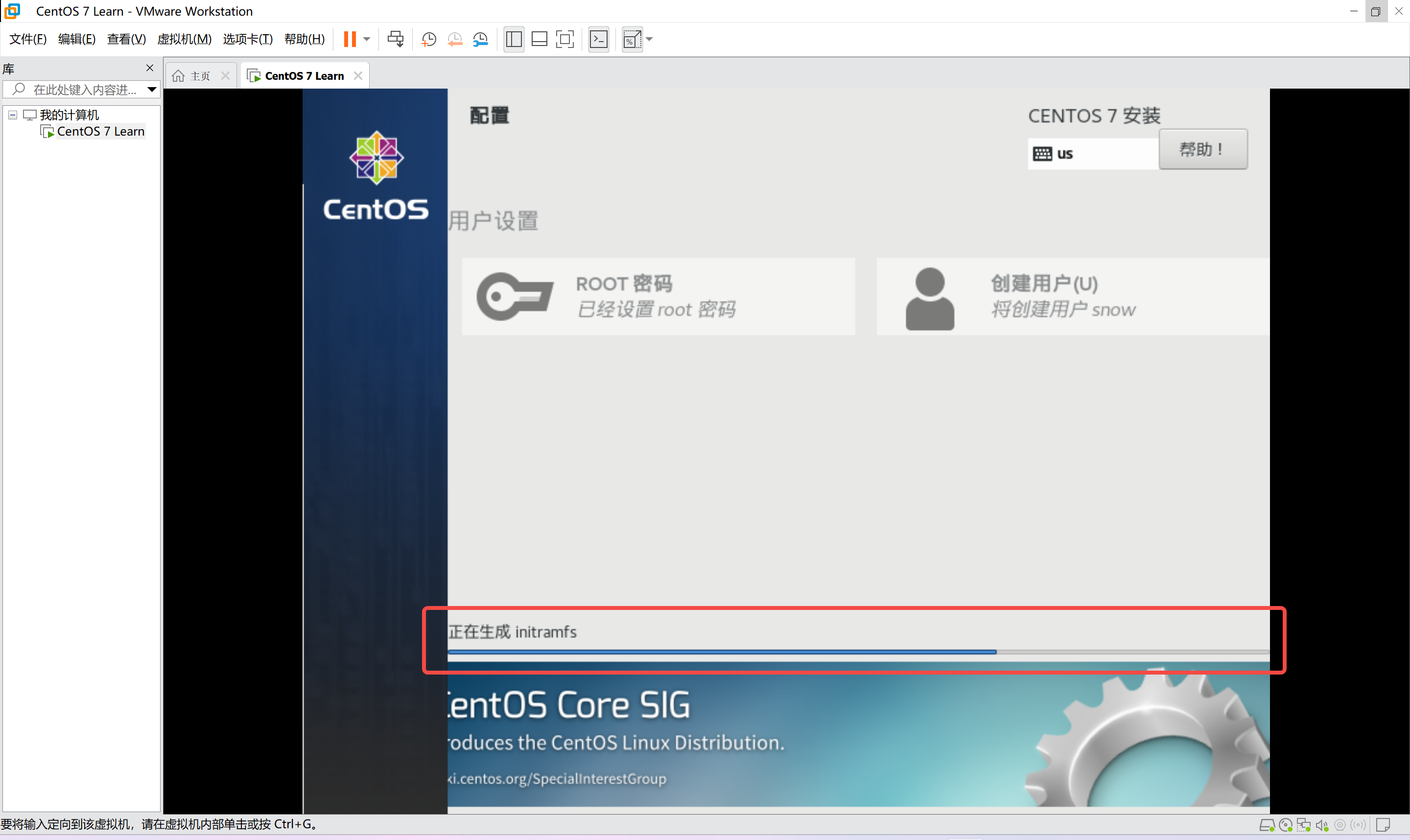
Task: Click the user avatar icon
Action: coord(930,298)
